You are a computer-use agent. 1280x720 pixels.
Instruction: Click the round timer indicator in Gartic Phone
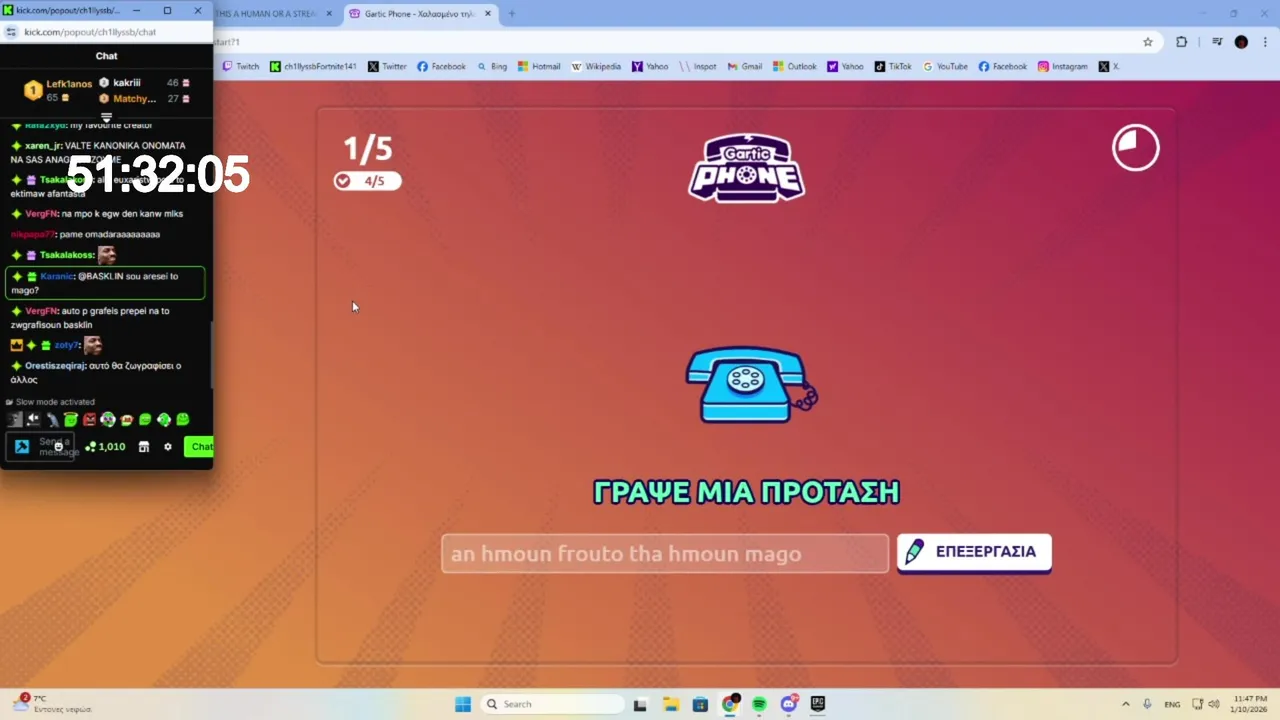coord(1136,148)
